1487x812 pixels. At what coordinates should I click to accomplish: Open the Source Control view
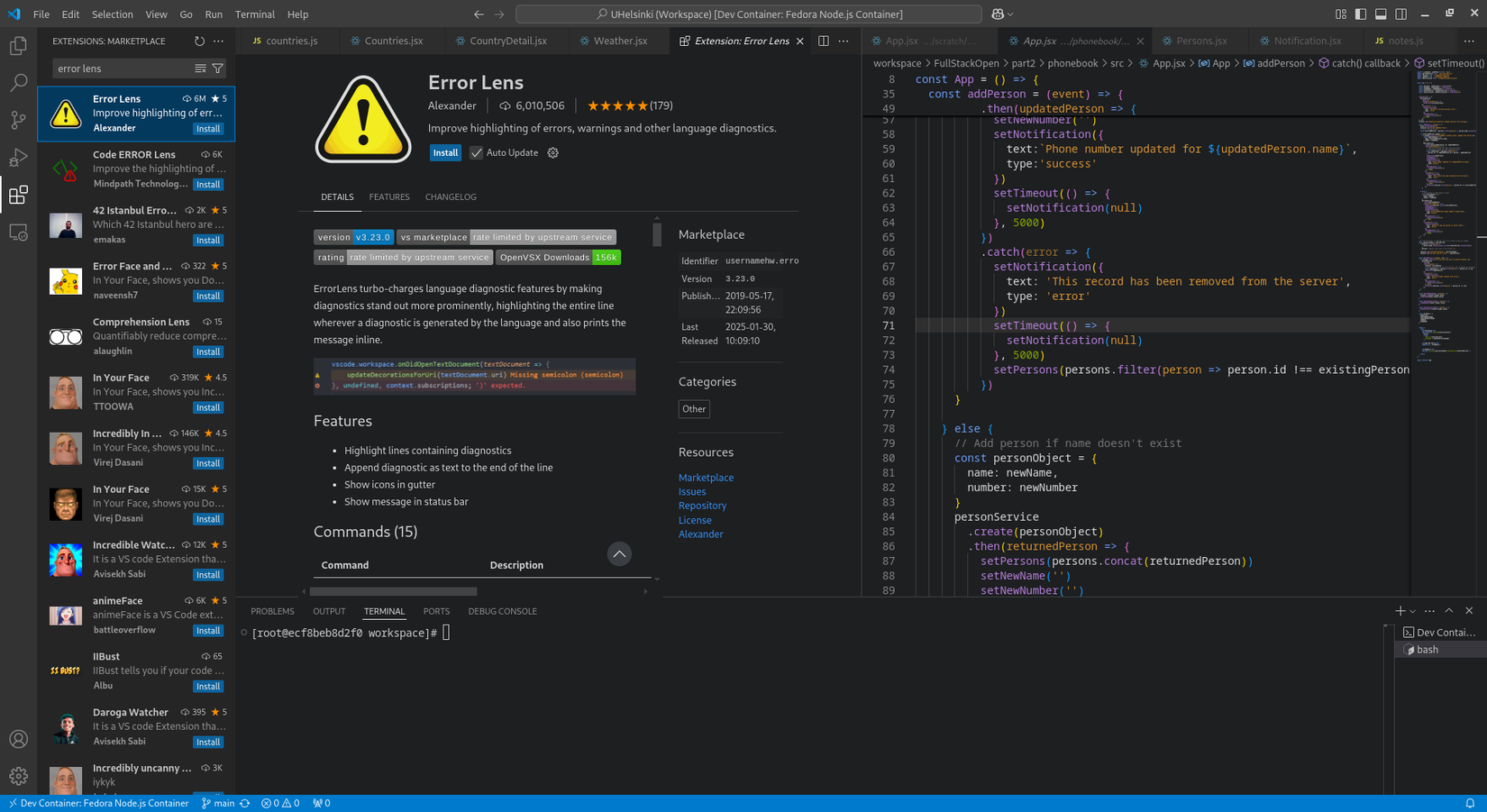(x=18, y=119)
